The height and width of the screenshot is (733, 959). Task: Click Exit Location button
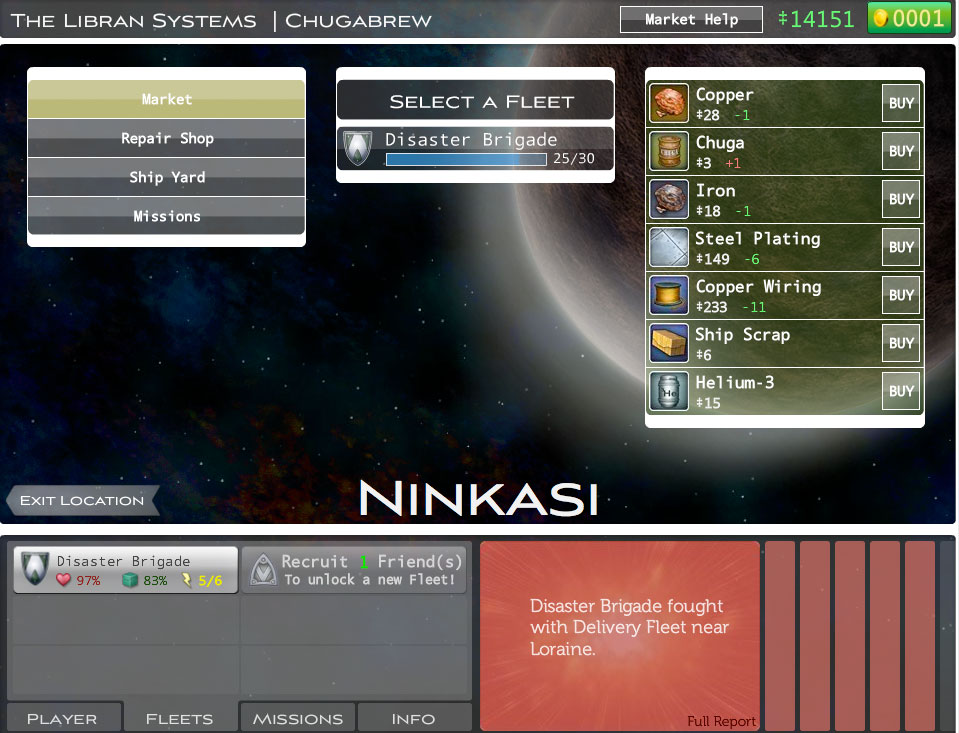point(82,500)
